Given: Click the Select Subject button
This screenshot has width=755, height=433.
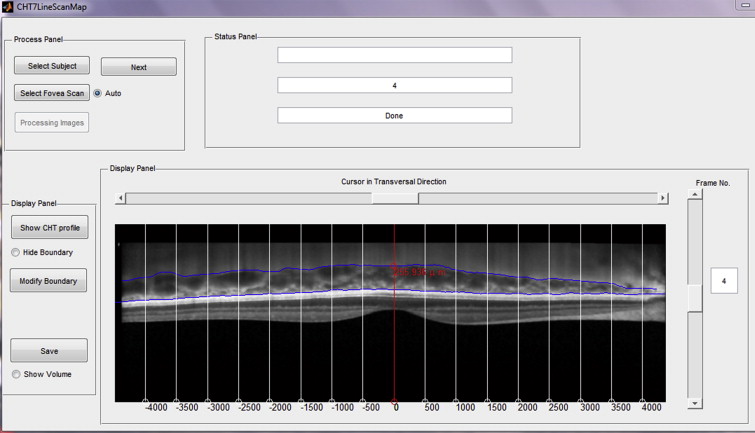Looking at the screenshot, I should (x=52, y=66).
